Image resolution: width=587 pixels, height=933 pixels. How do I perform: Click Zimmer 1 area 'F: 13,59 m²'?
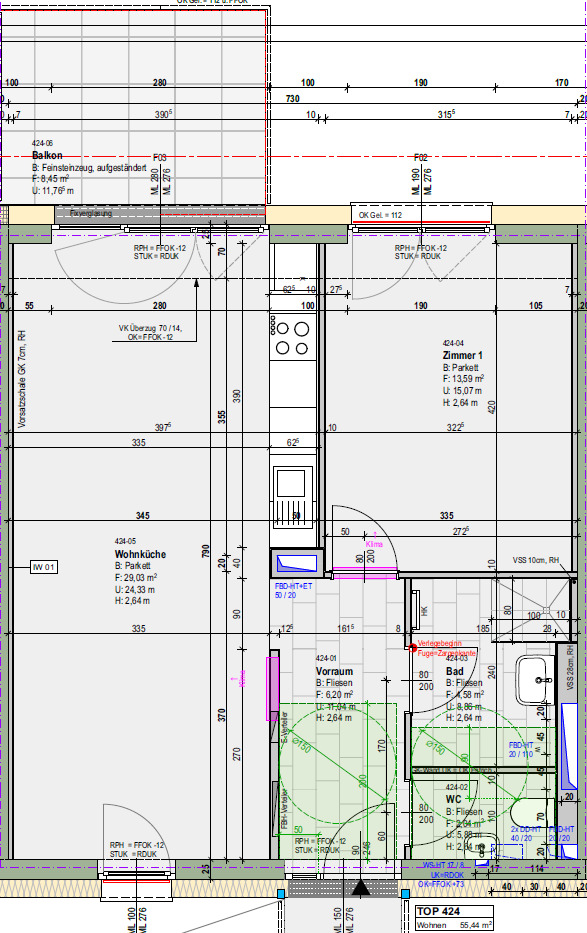pyautogui.click(x=463, y=378)
